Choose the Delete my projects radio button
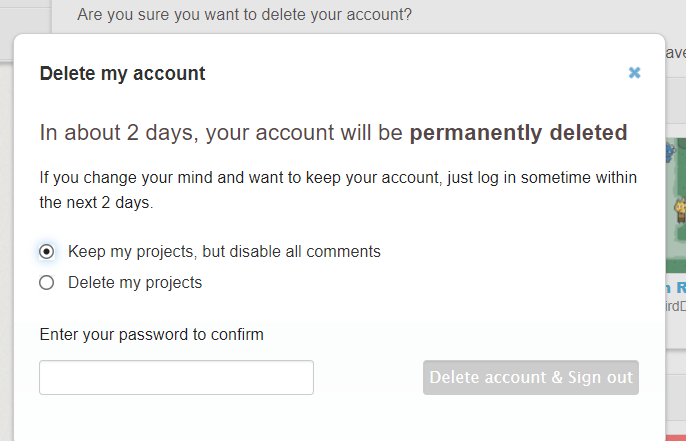The width and height of the screenshot is (686, 441). pyautogui.click(x=47, y=283)
